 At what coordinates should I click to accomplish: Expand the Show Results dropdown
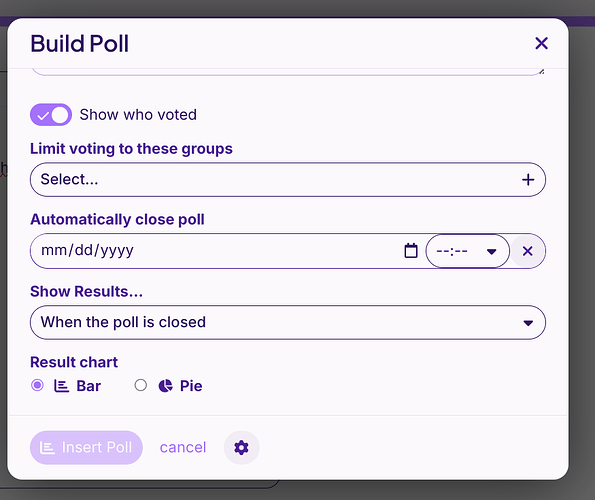[x=288, y=322]
